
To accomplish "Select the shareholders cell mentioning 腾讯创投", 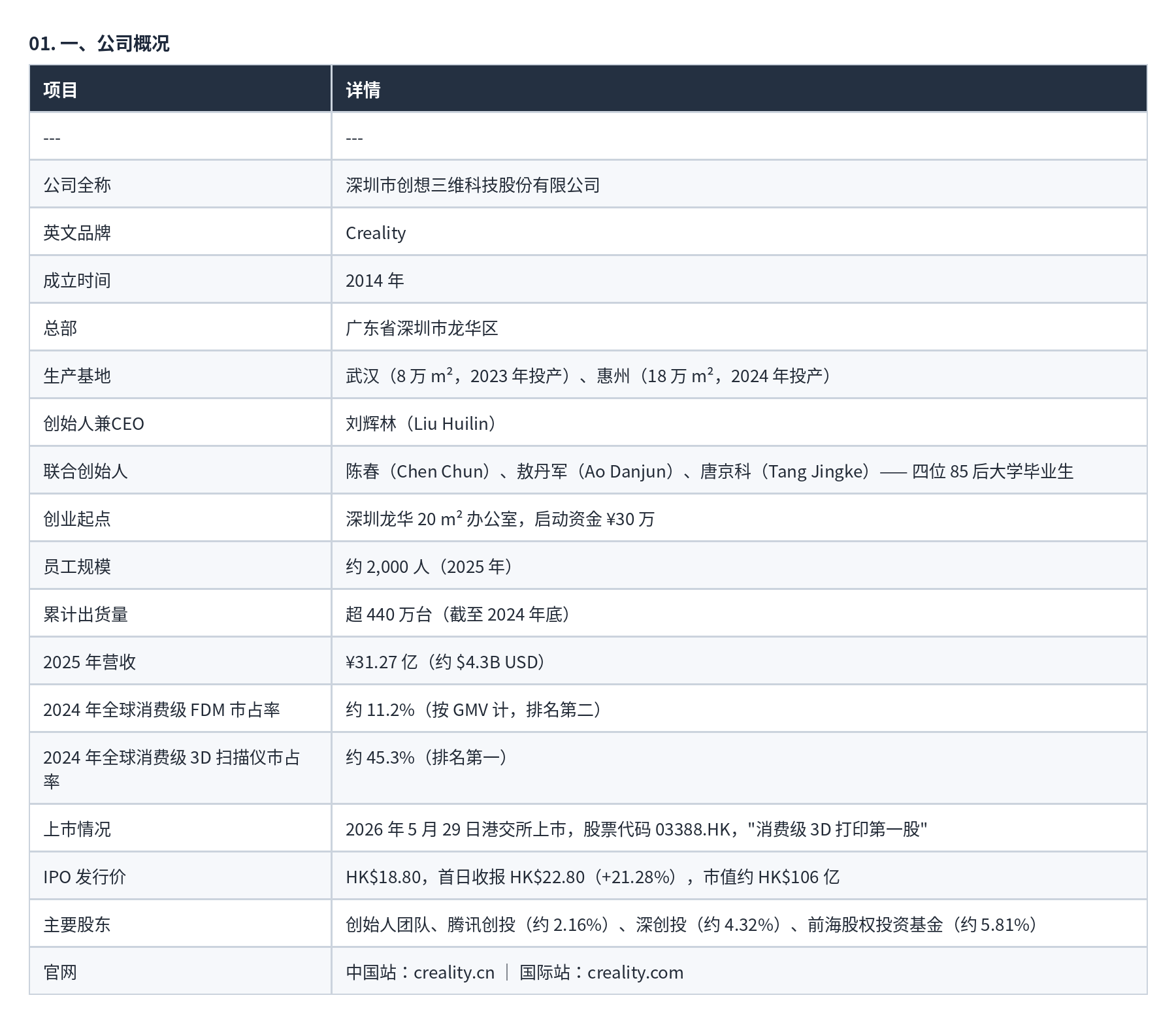I will [x=739, y=924].
